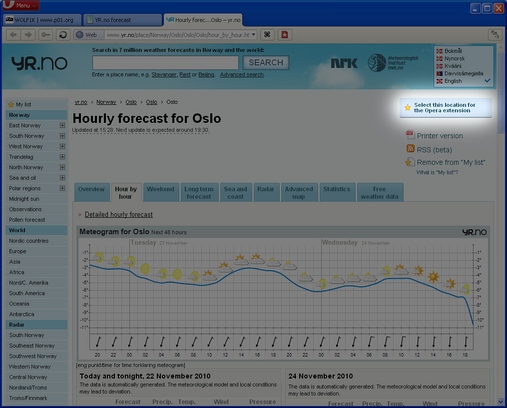Click yr.no breadcrumb link
The width and height of the screenshot is (507, 408).
[81, 102]
